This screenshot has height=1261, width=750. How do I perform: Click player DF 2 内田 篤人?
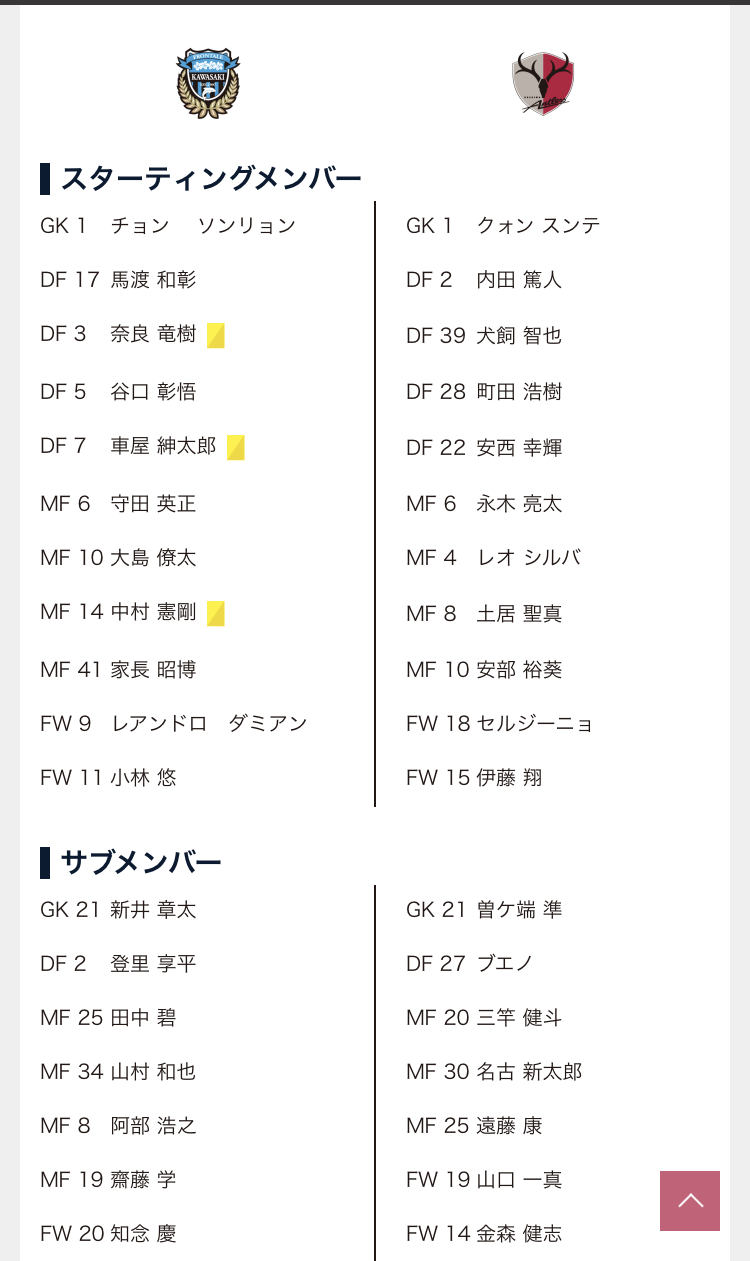pyautogui.click(x=484, y=280)
